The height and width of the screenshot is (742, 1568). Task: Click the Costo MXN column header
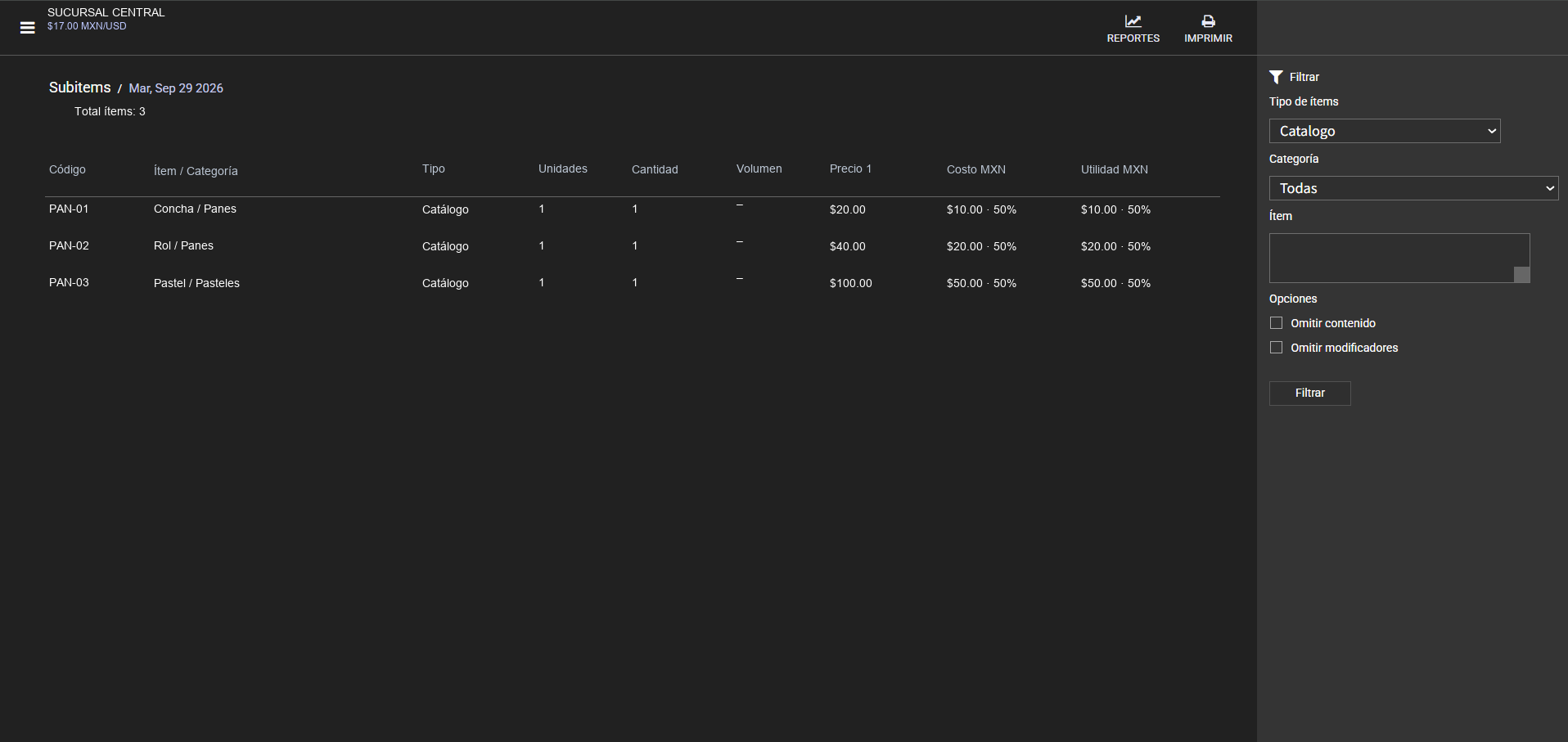pos(976,169)
